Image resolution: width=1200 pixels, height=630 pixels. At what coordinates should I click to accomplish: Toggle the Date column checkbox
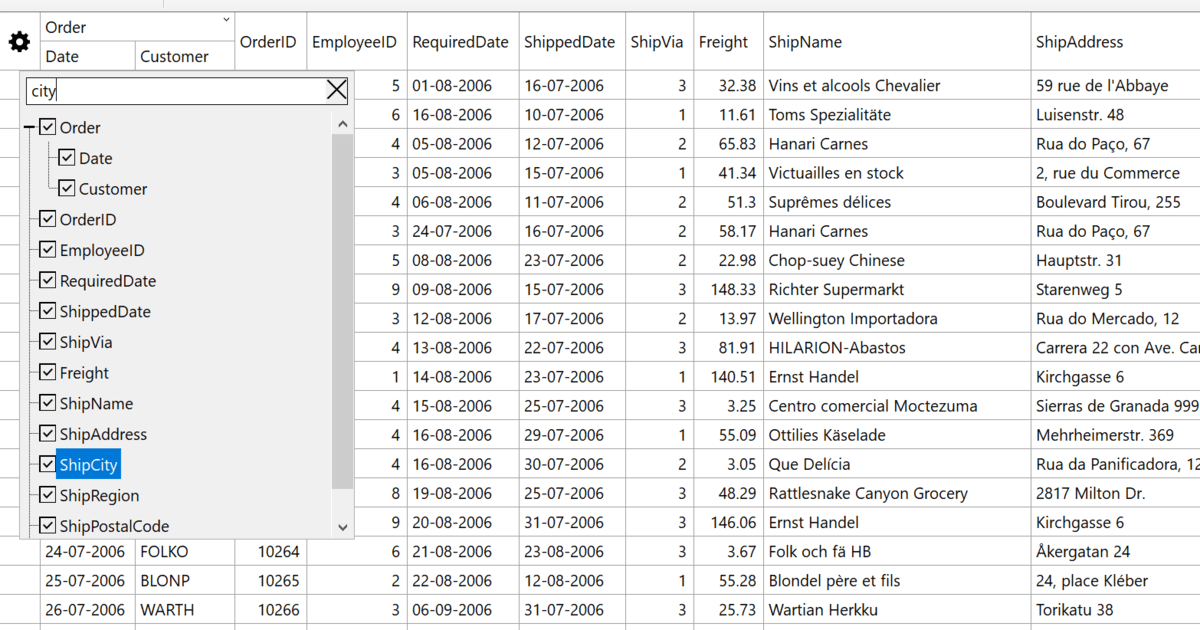pos(67,157)
